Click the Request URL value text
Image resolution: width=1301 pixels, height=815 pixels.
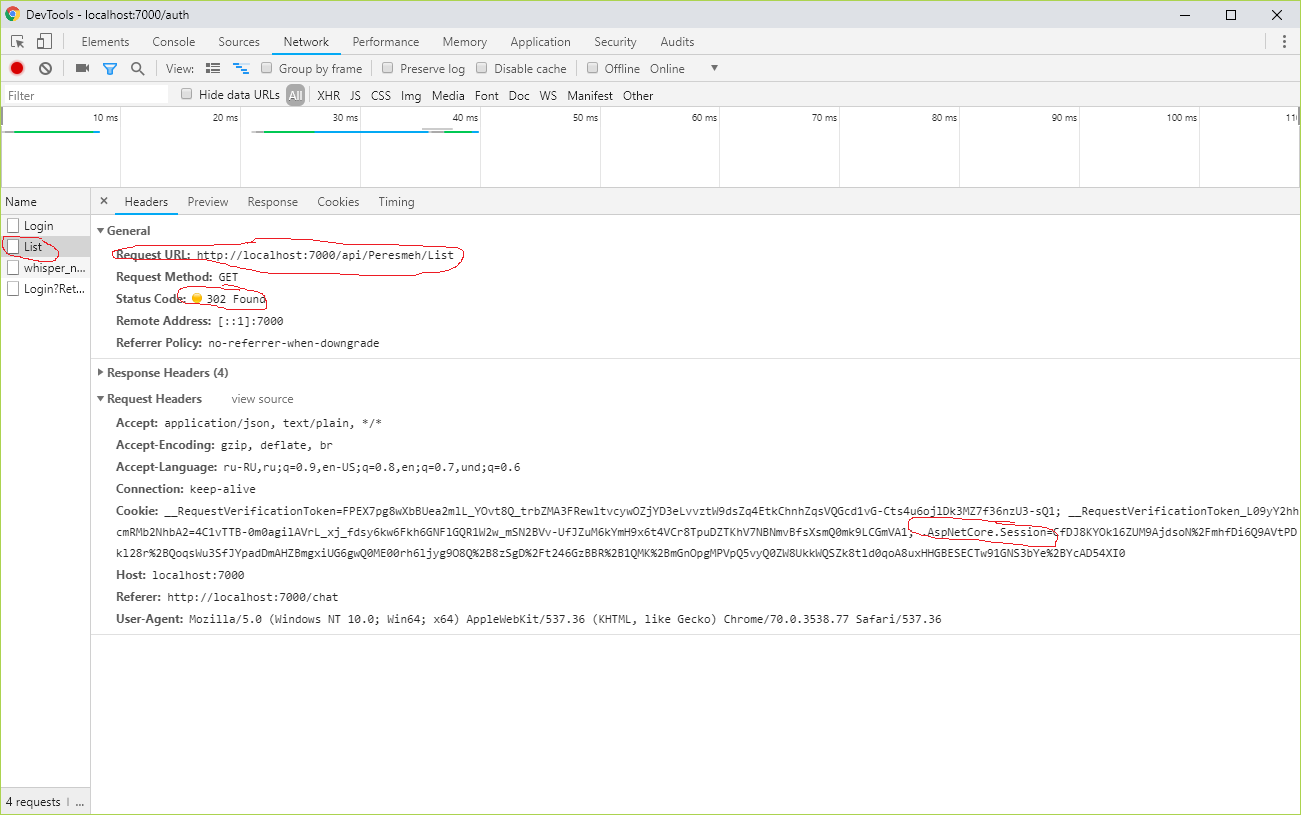pyautogui.click(x=325, y=255)
